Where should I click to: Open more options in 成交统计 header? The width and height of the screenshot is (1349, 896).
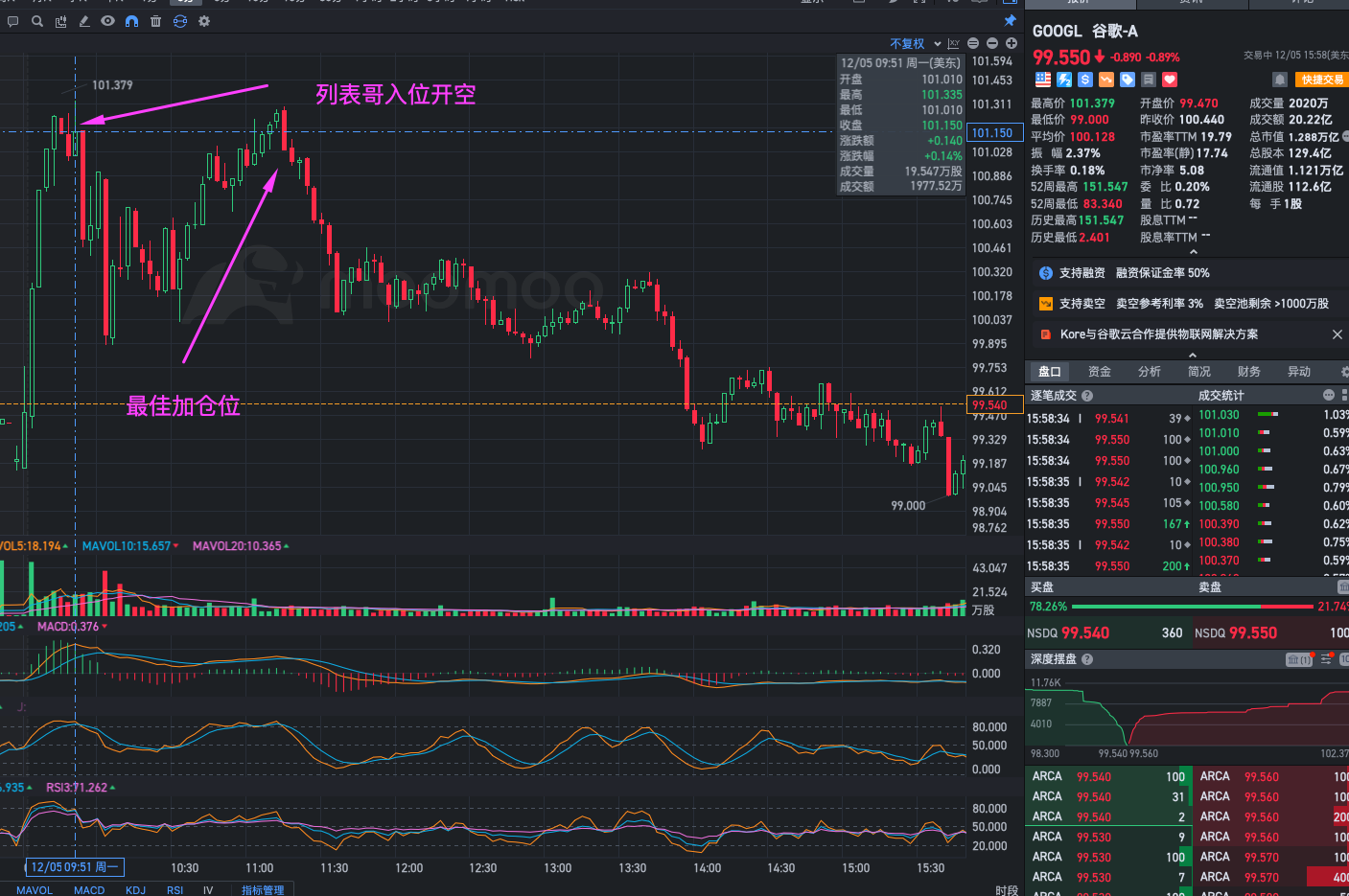click(1329, 395)
